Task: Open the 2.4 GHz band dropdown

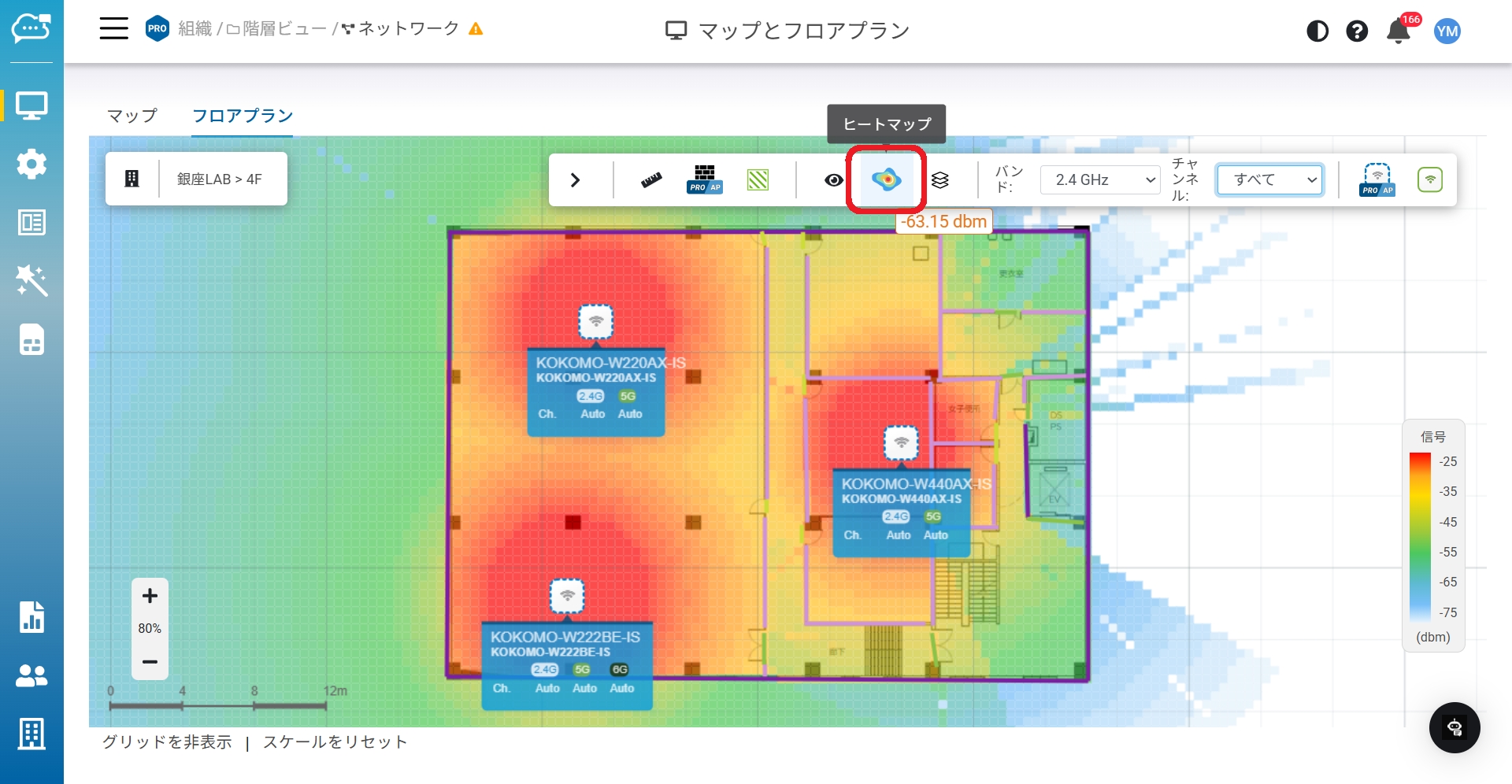Action: coord(1100,179)
